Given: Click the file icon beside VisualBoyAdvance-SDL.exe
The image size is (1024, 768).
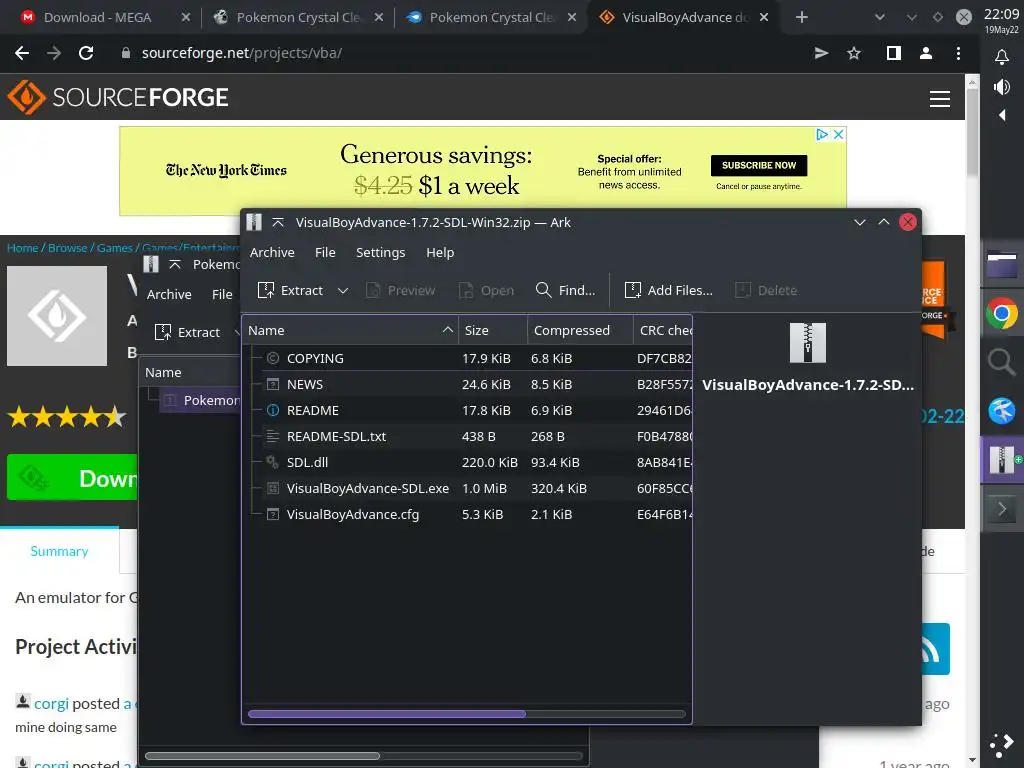Looking at the screenshot, I should [273, 488].
